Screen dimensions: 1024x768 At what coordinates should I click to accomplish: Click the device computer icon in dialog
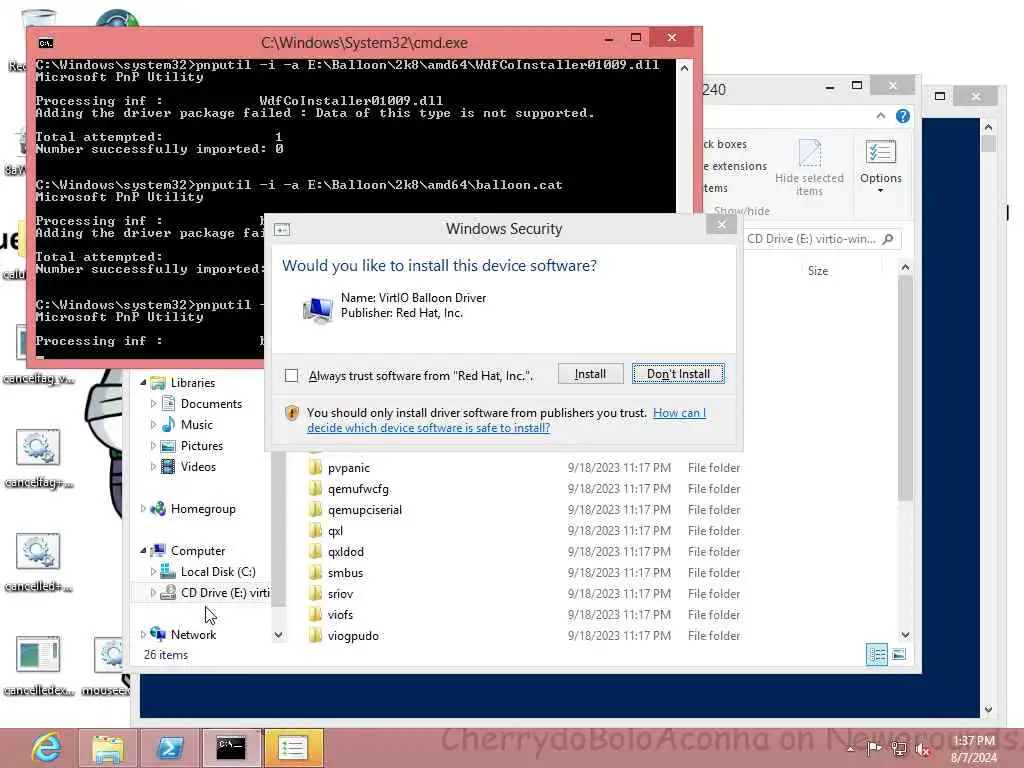(x=318, y=308)
